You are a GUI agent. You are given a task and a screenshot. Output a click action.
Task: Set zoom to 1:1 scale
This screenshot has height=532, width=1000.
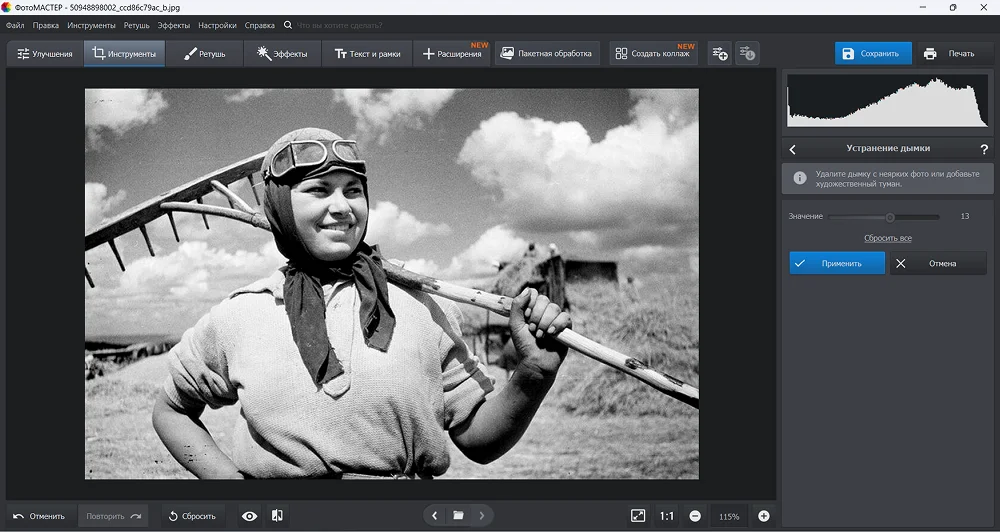click(x=666, y=516)
